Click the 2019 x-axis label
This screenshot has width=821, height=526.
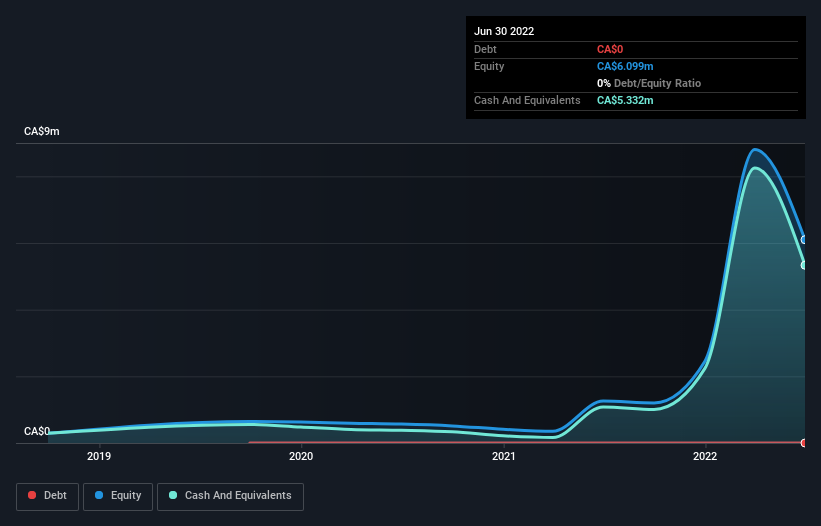99,456
